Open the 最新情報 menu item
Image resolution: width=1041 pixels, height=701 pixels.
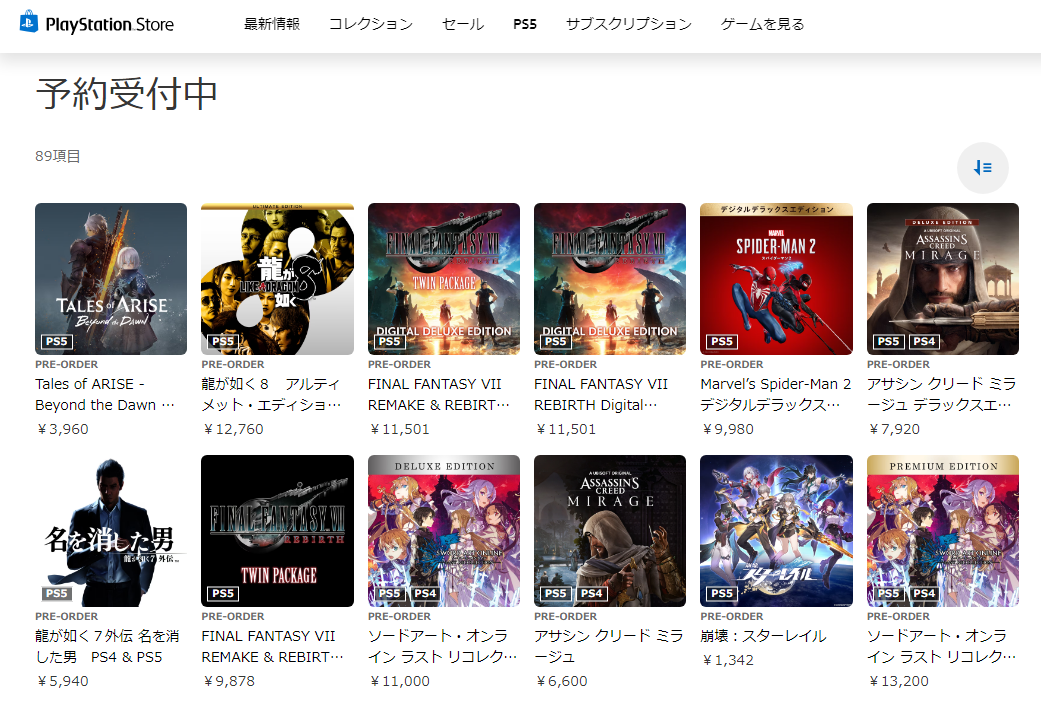click(x=272, y=24)
